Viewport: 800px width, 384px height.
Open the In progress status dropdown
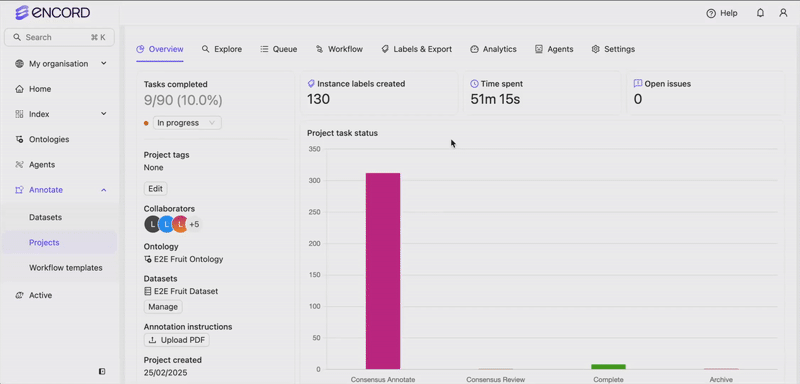[187, 123]
